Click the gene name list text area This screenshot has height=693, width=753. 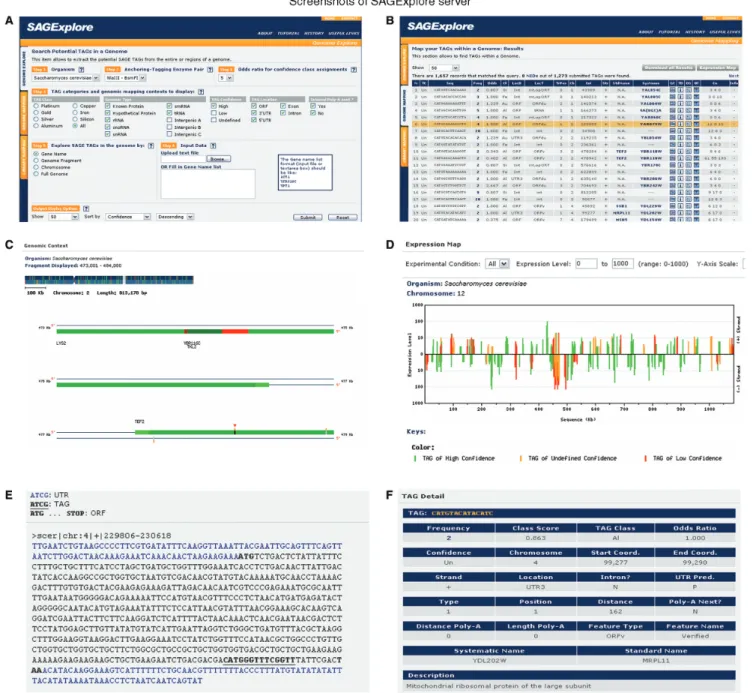(x=208, y=184)
